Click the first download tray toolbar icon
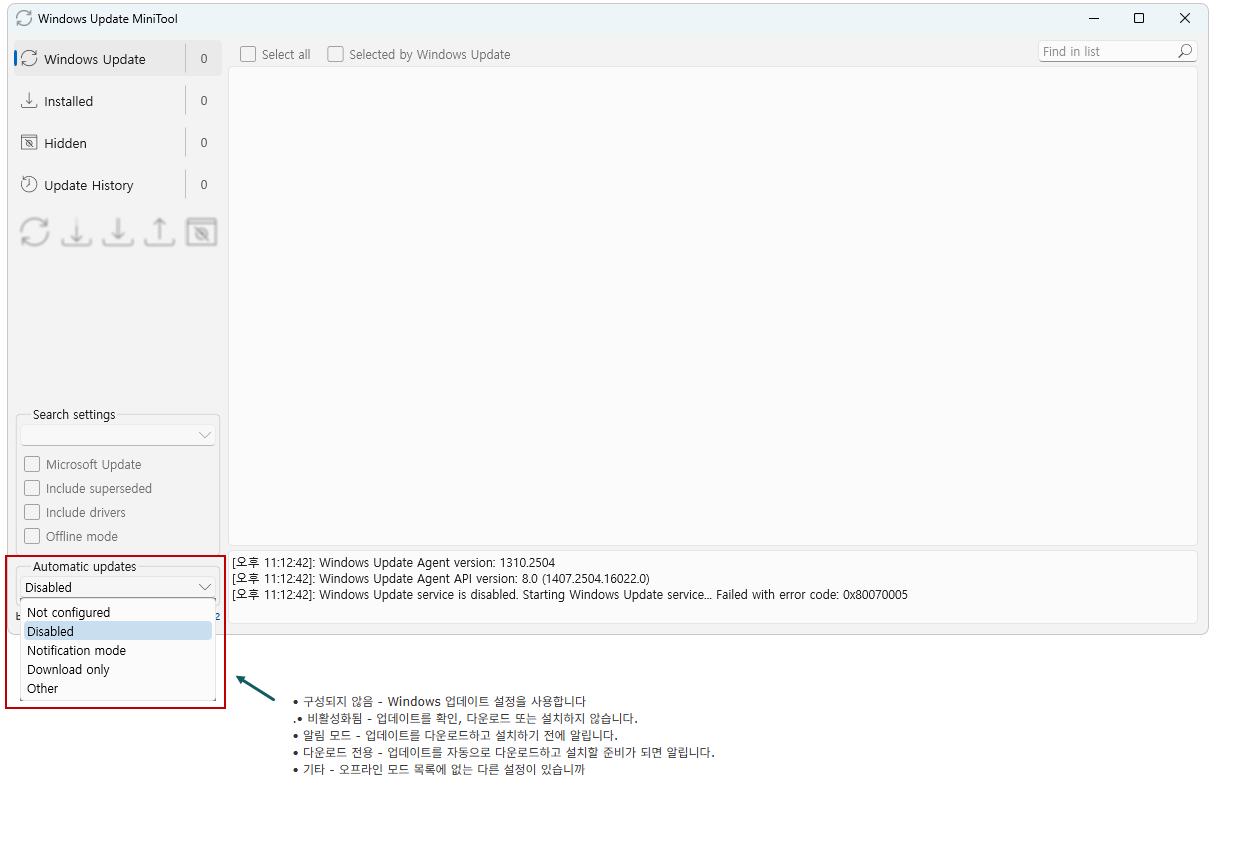This screenshot has width=1244, height=850. (76, 232)
